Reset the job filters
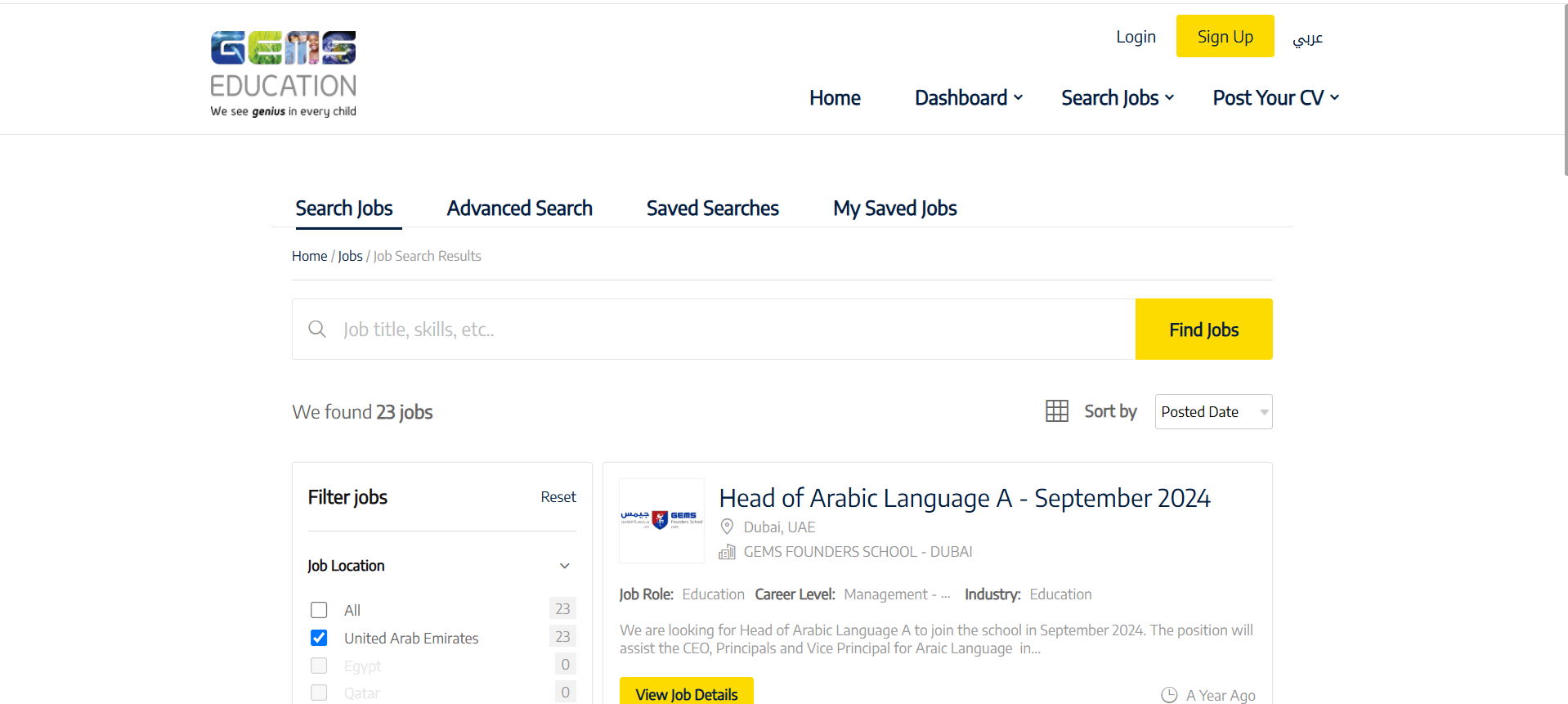This screenshot has height=704, width=1568. click(x=558, y=497)
